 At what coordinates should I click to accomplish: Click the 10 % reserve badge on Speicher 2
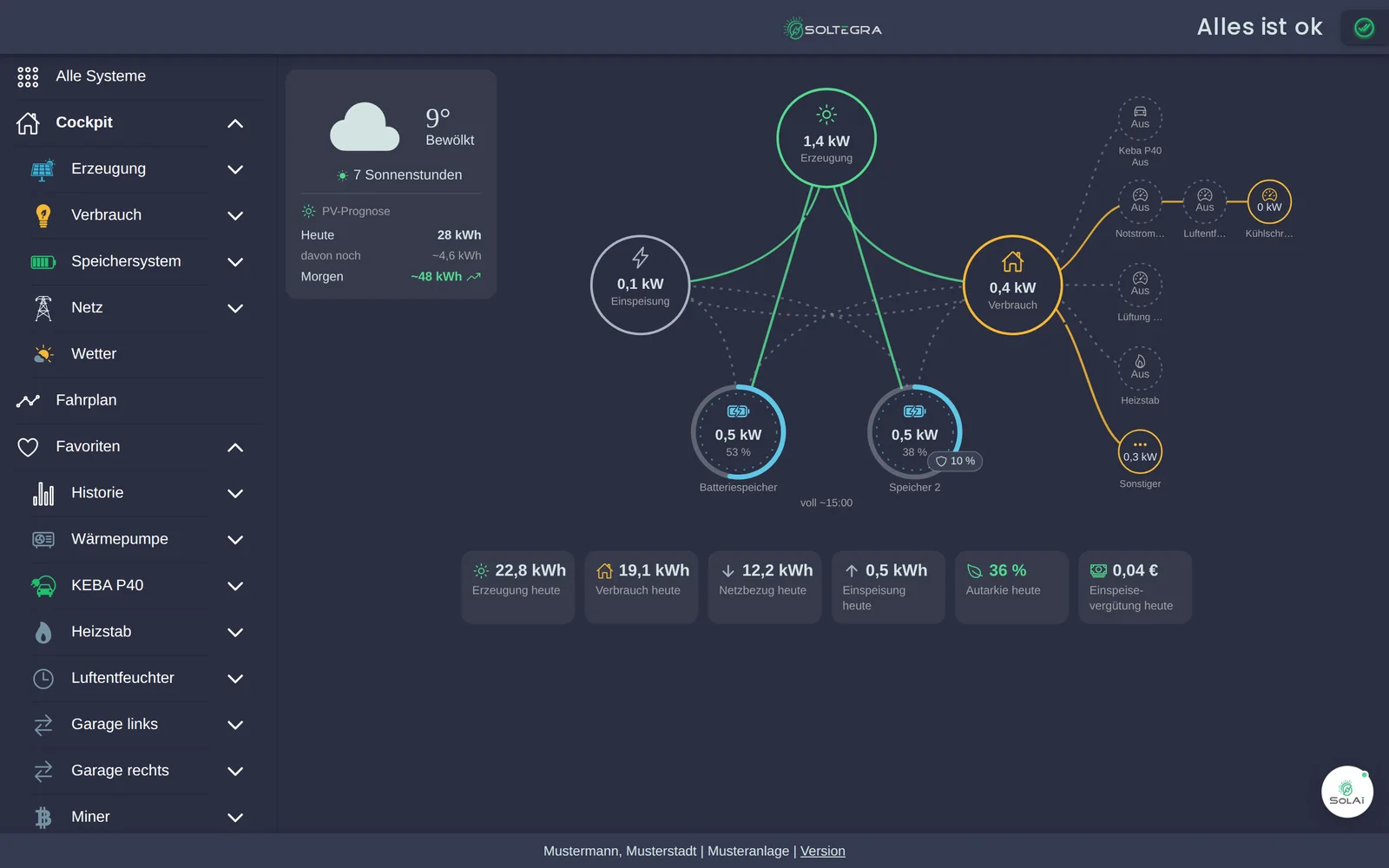(x=955, y=461)
